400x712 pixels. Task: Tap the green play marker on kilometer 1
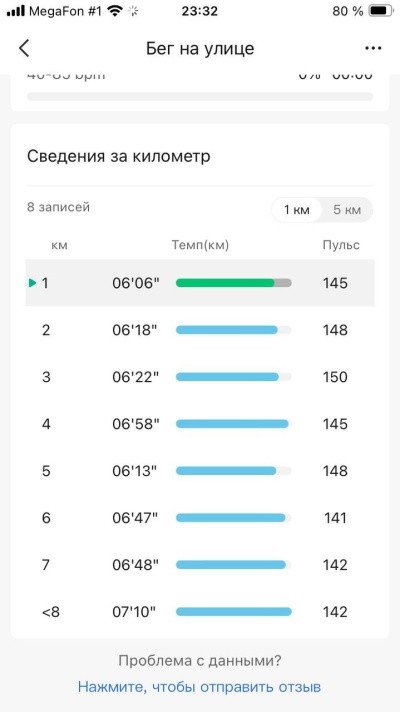point(32,283)
